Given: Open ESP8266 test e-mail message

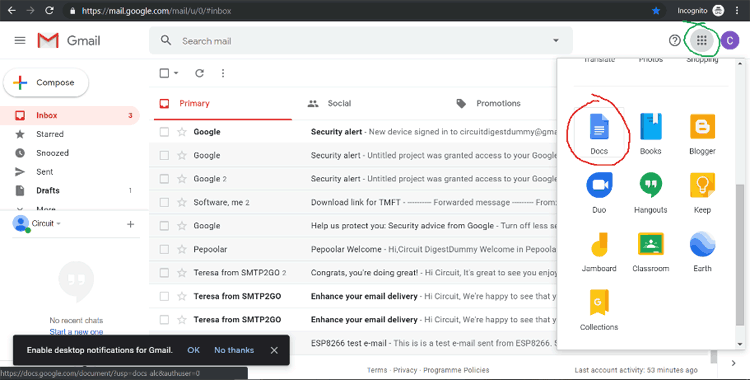Looking at the screenshot, I should coord(353,343).
